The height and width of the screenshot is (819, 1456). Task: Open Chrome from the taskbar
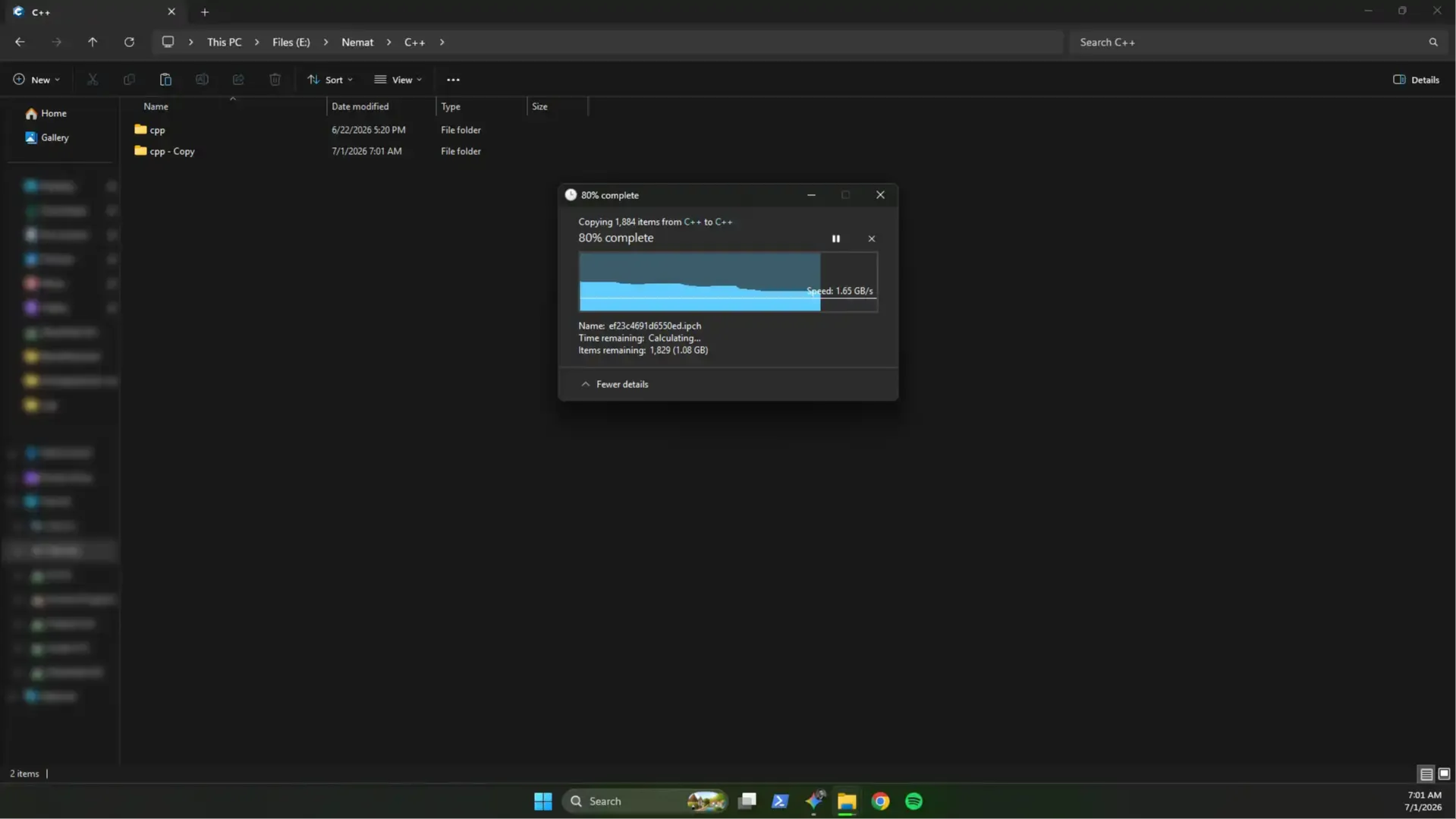[880, 802]
